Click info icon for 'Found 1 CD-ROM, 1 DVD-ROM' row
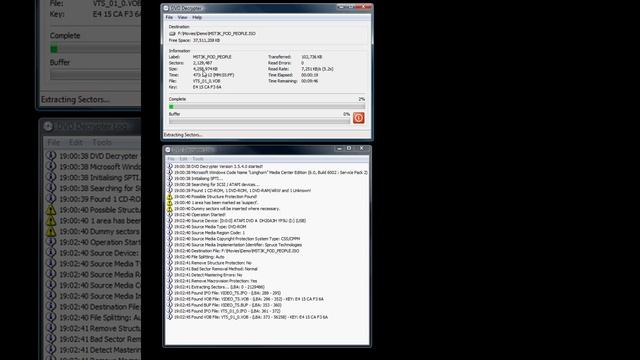Image resolution: width=640 pixels, height=360 pixels. [x=170, y=191]
